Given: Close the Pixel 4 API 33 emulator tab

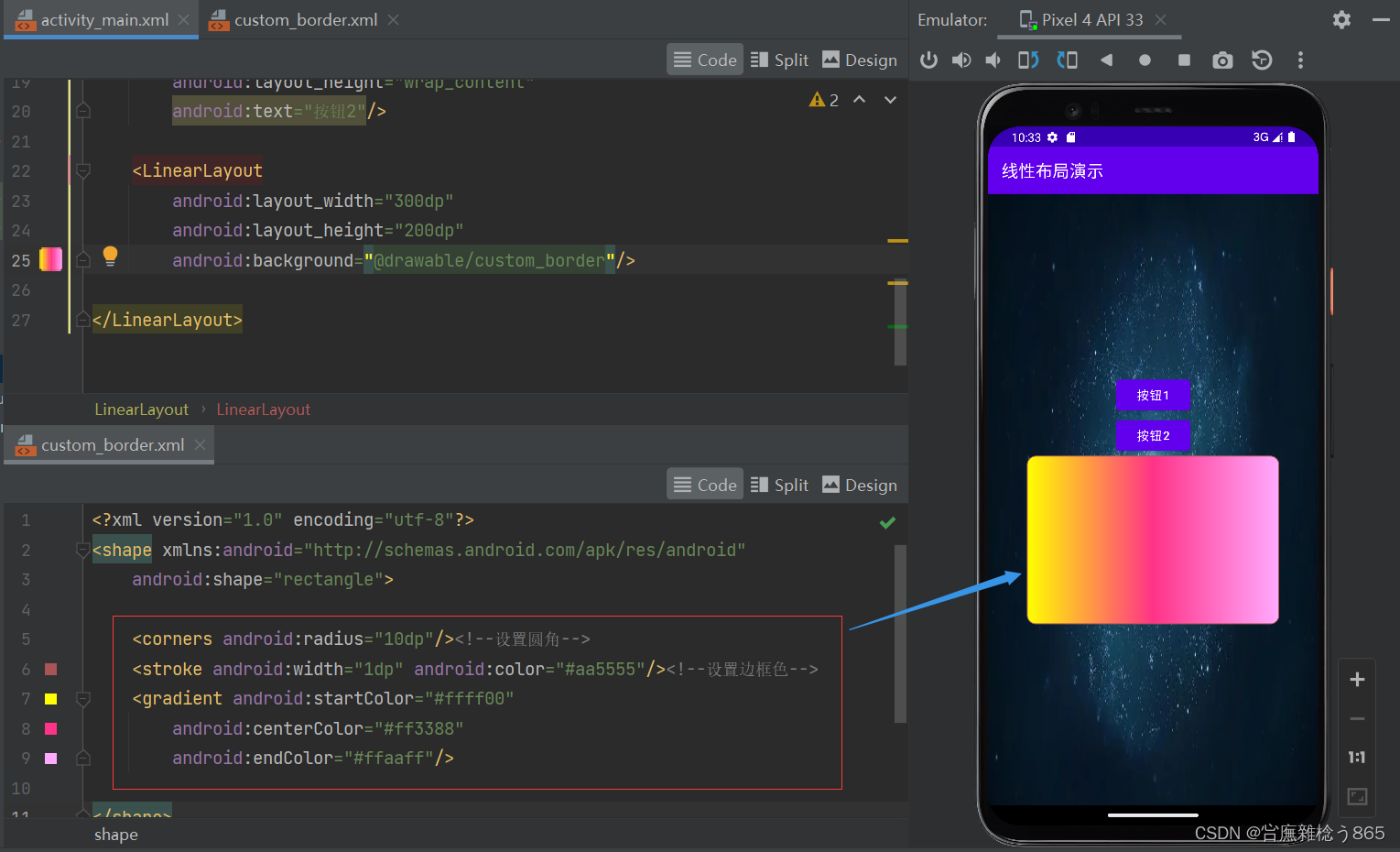Looking at the screenshot, I should click(1160, 19).
